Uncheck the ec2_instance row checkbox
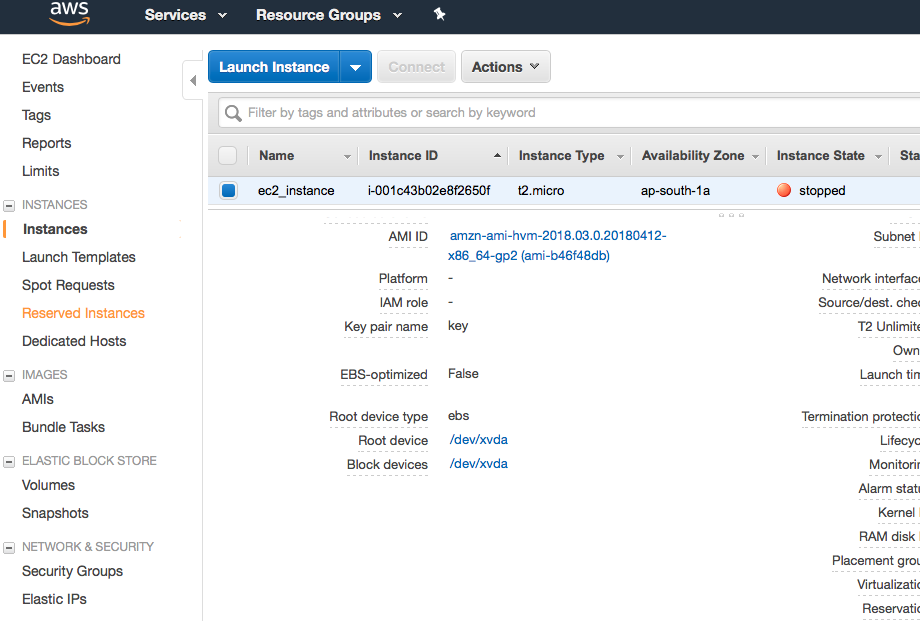920x621 pixels. (229, 190)
